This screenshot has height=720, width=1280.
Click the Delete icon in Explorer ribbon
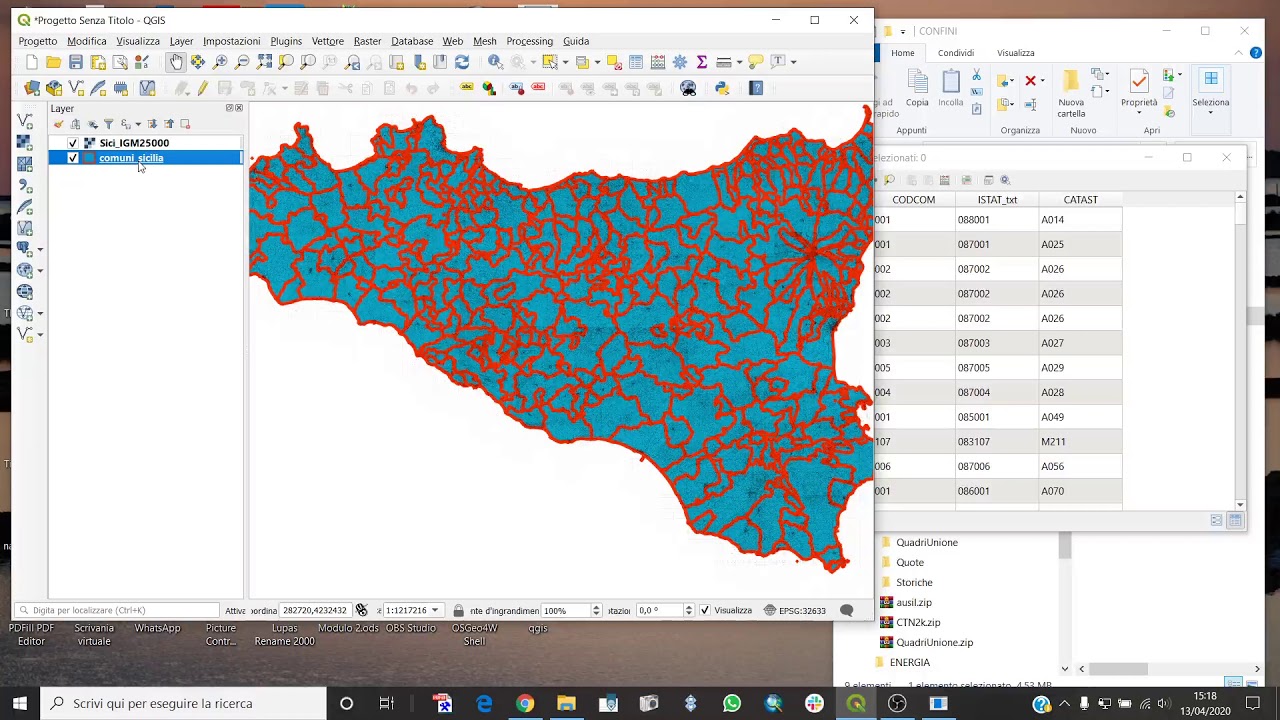(x=1030, y=81)
